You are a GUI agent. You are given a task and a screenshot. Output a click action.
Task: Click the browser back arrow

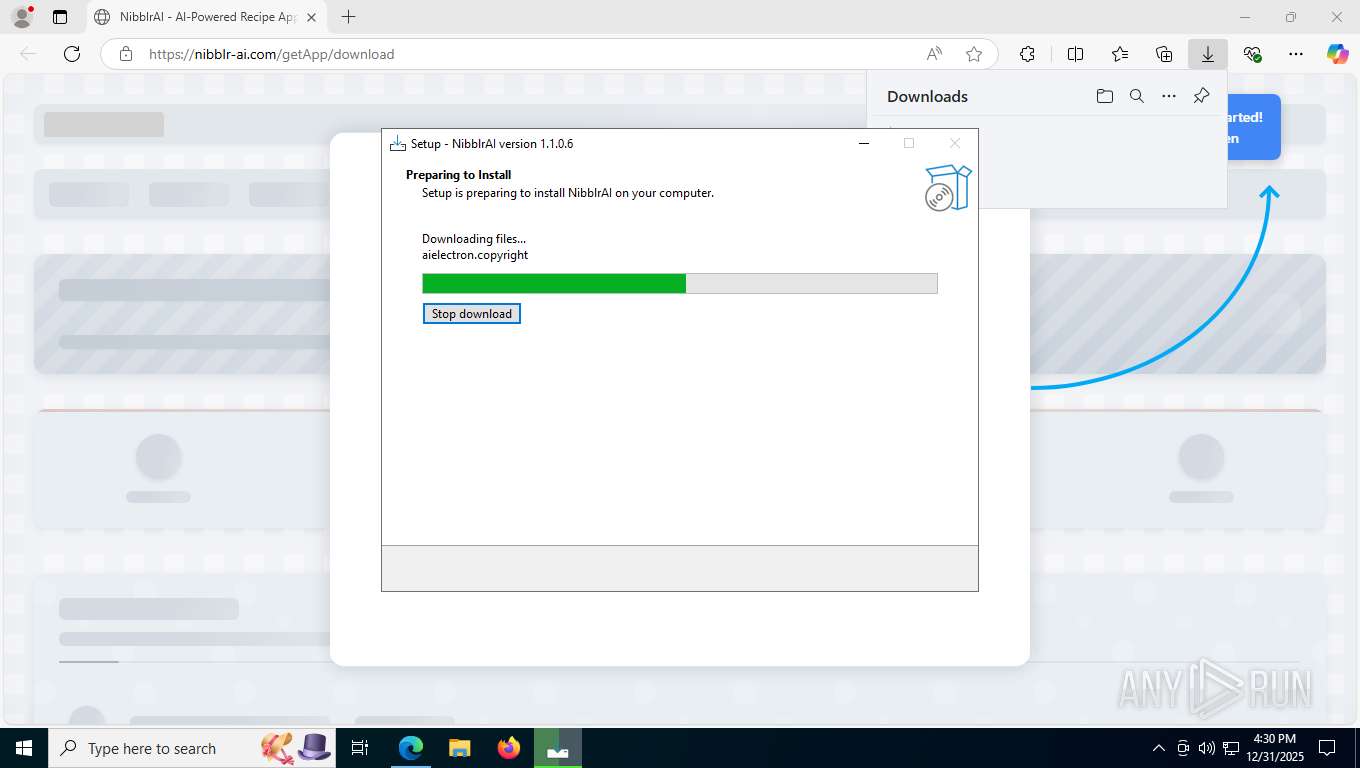[x=28, y=54]
